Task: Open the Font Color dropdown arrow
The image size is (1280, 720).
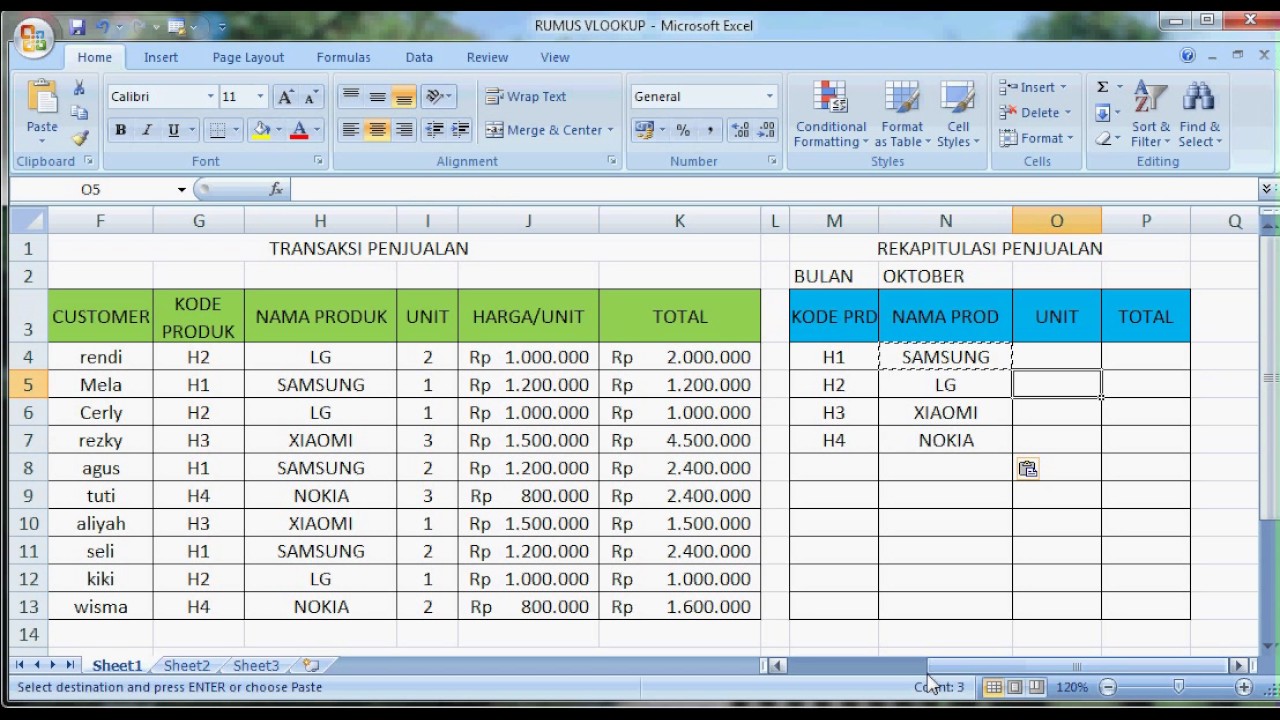Action: (316, 130)
